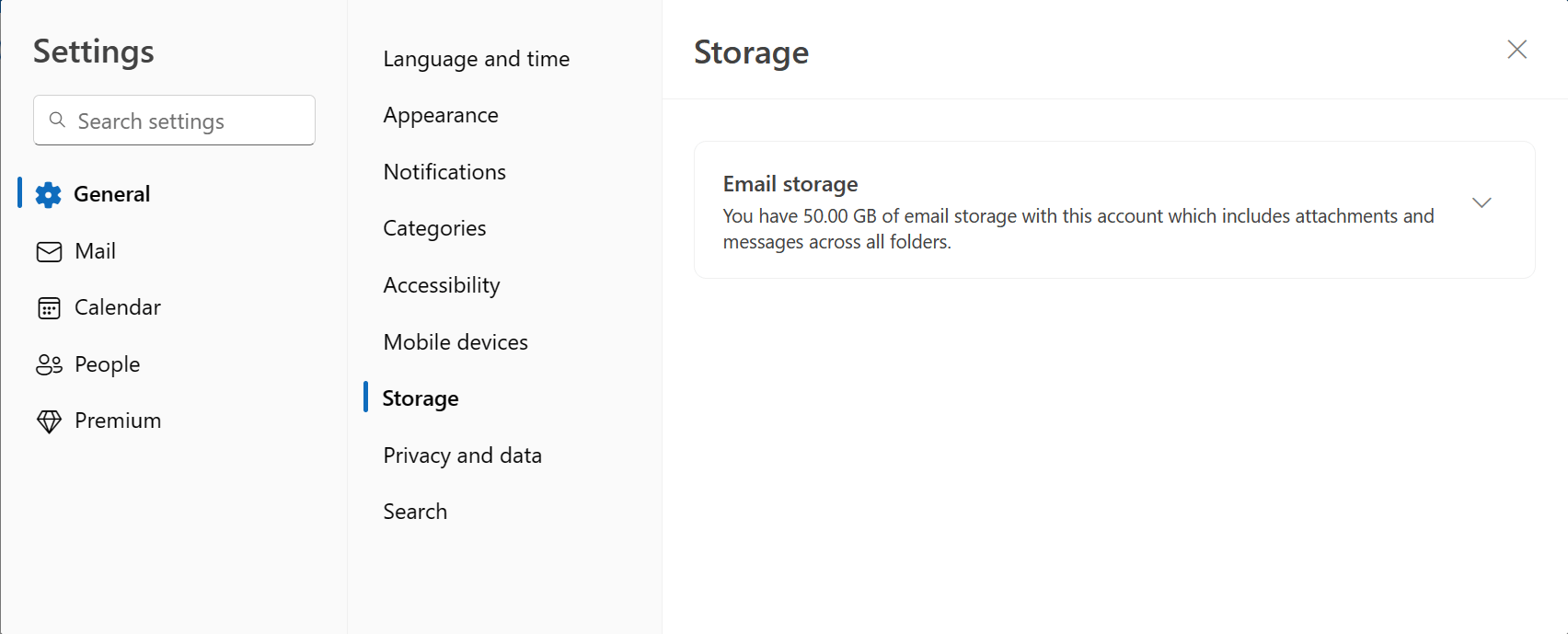Collapse the Email storage details chevron
The width and height of the screenshot is (1568, 634).
point(1482,202)
